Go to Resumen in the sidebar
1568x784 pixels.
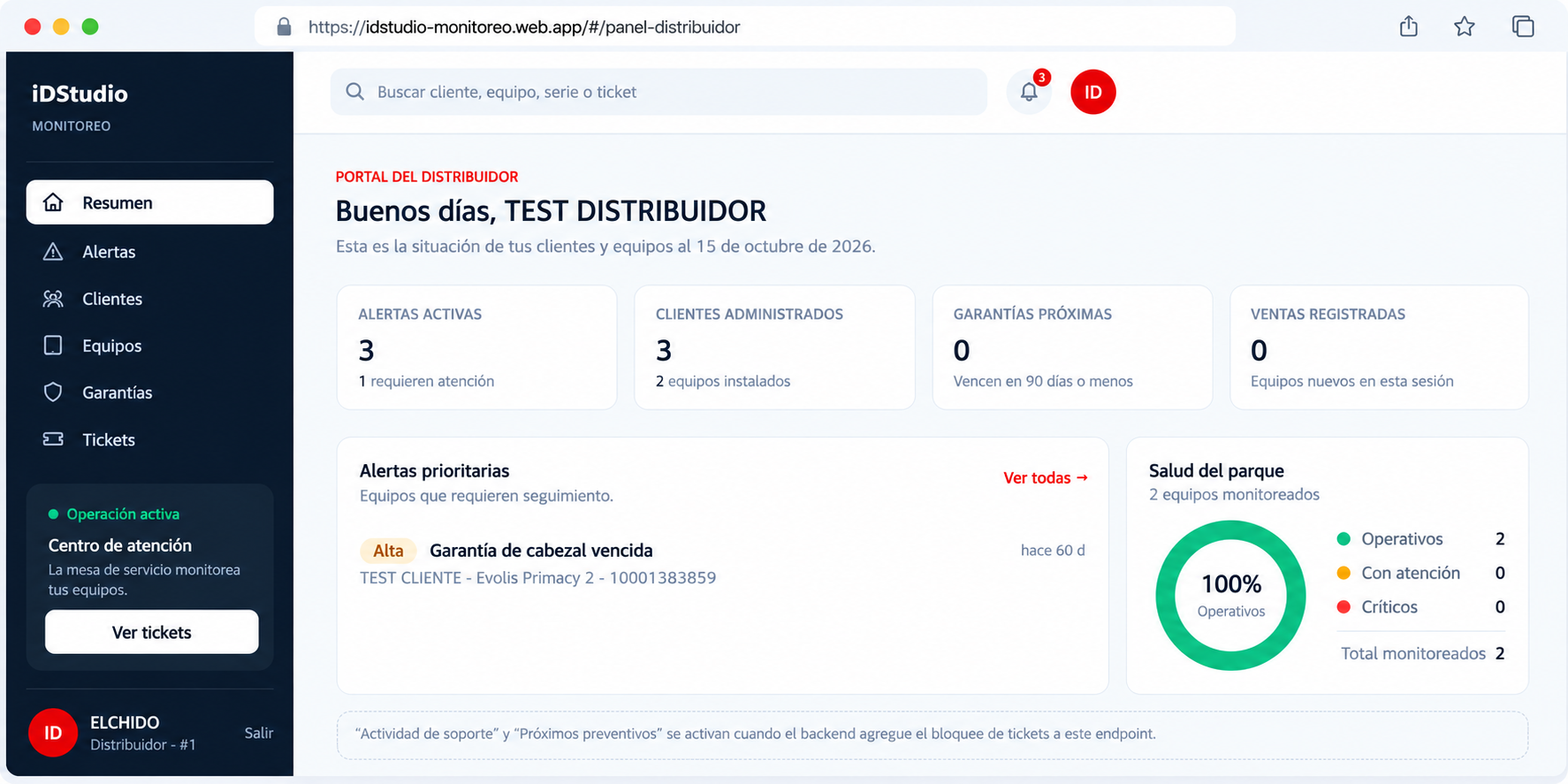click(150, 202)
